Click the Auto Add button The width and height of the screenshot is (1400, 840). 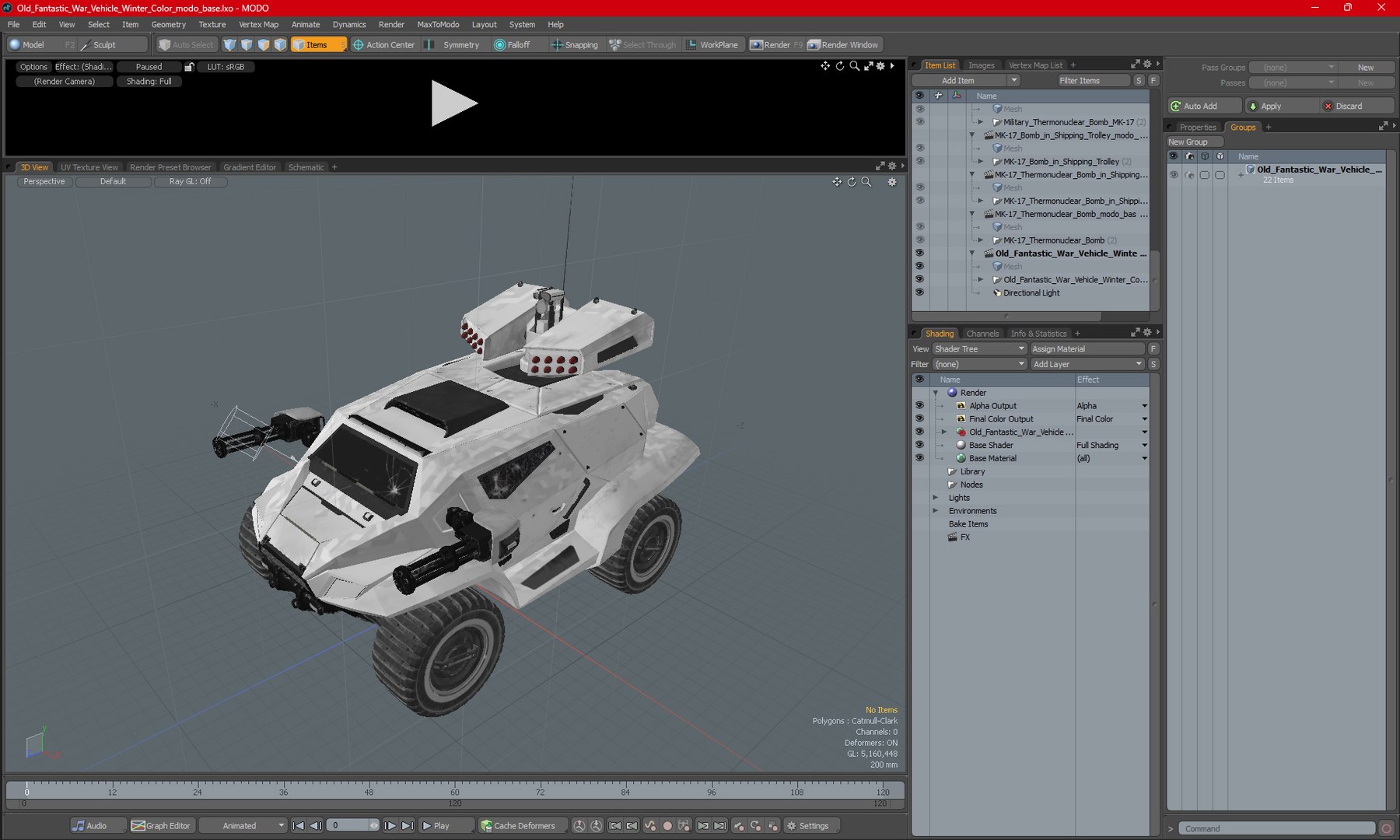1205,107
